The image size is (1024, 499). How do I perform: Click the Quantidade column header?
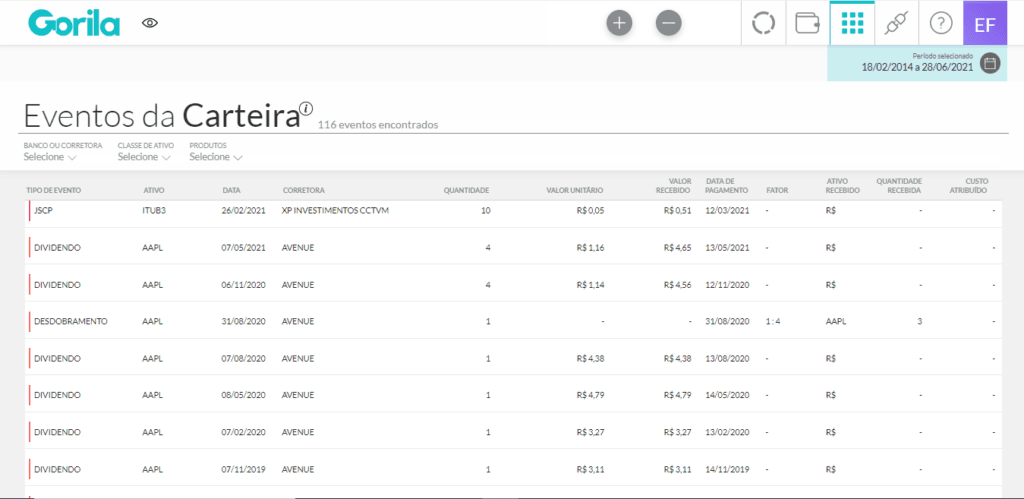466,191
